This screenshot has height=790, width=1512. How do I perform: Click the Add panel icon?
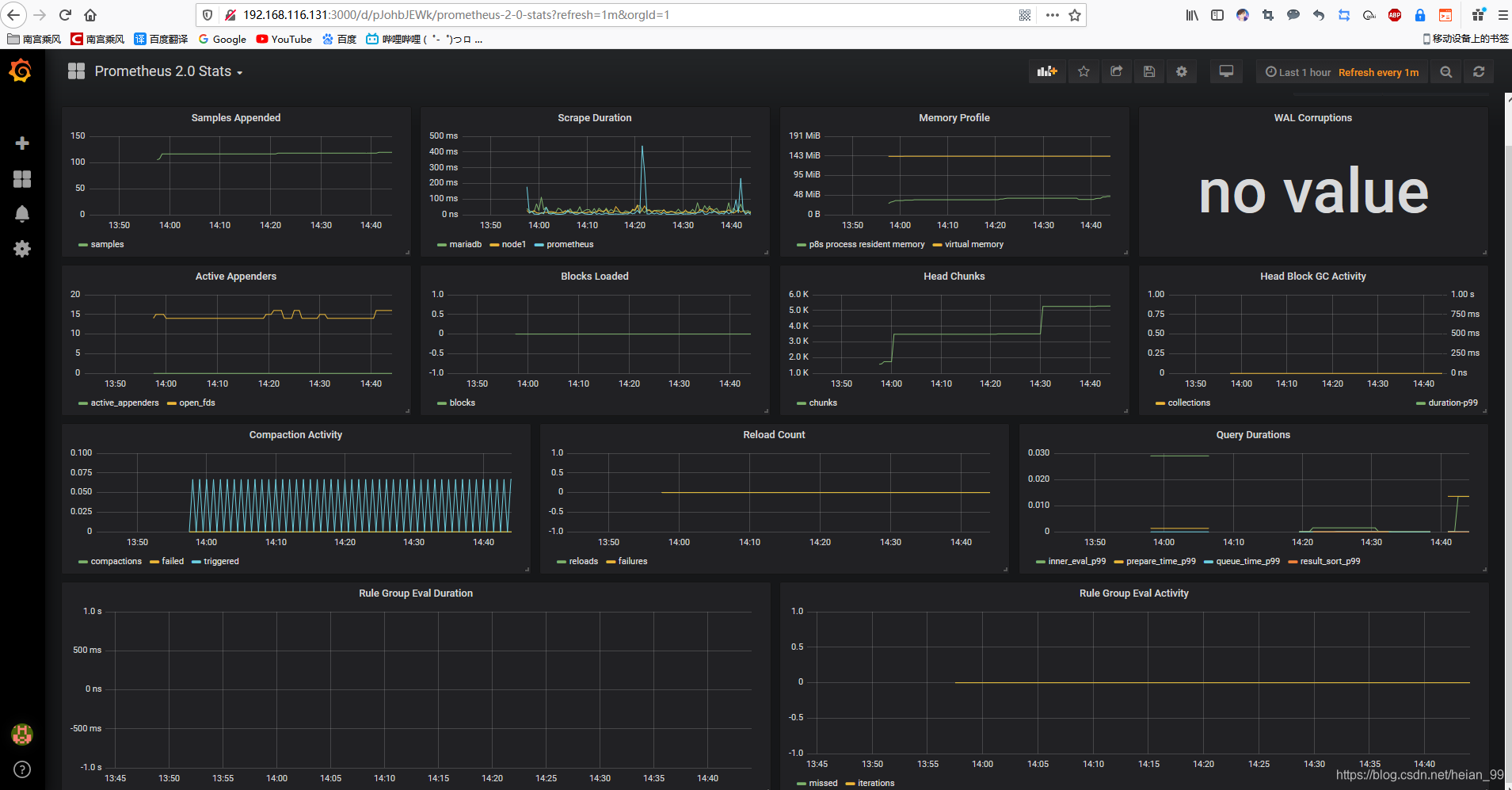pyautogui.click(x=1047, y=71)
